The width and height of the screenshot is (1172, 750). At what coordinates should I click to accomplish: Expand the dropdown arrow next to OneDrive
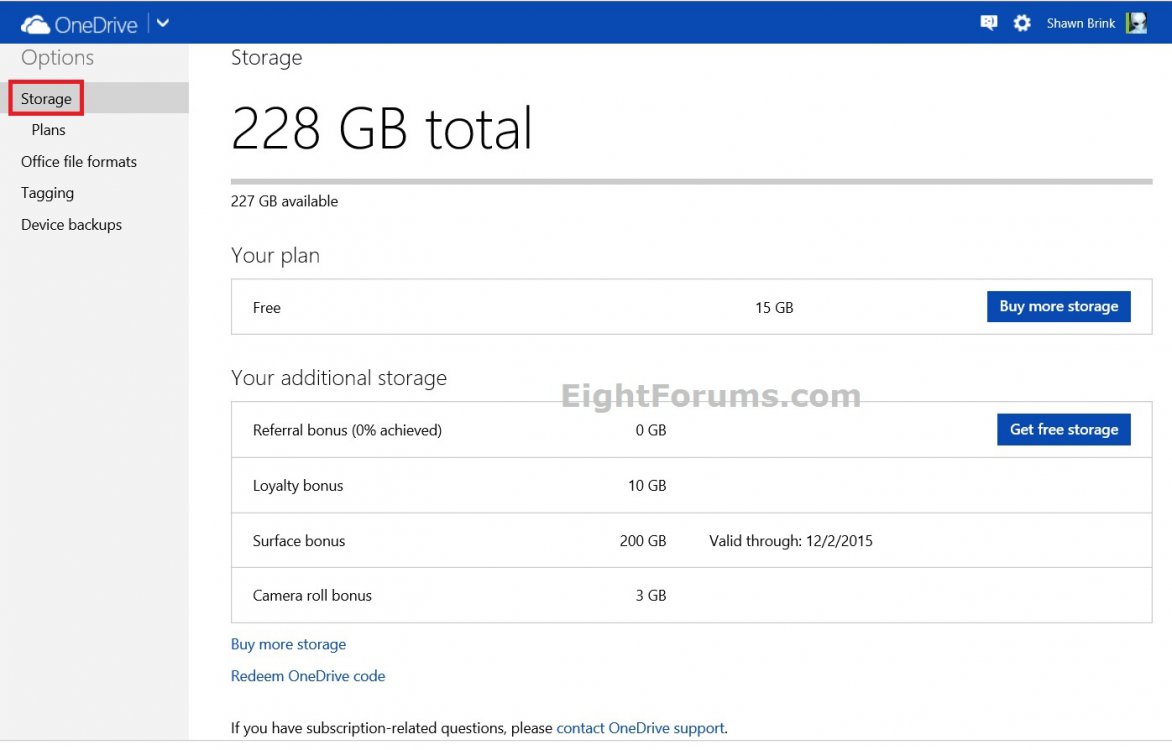point(162,22)
